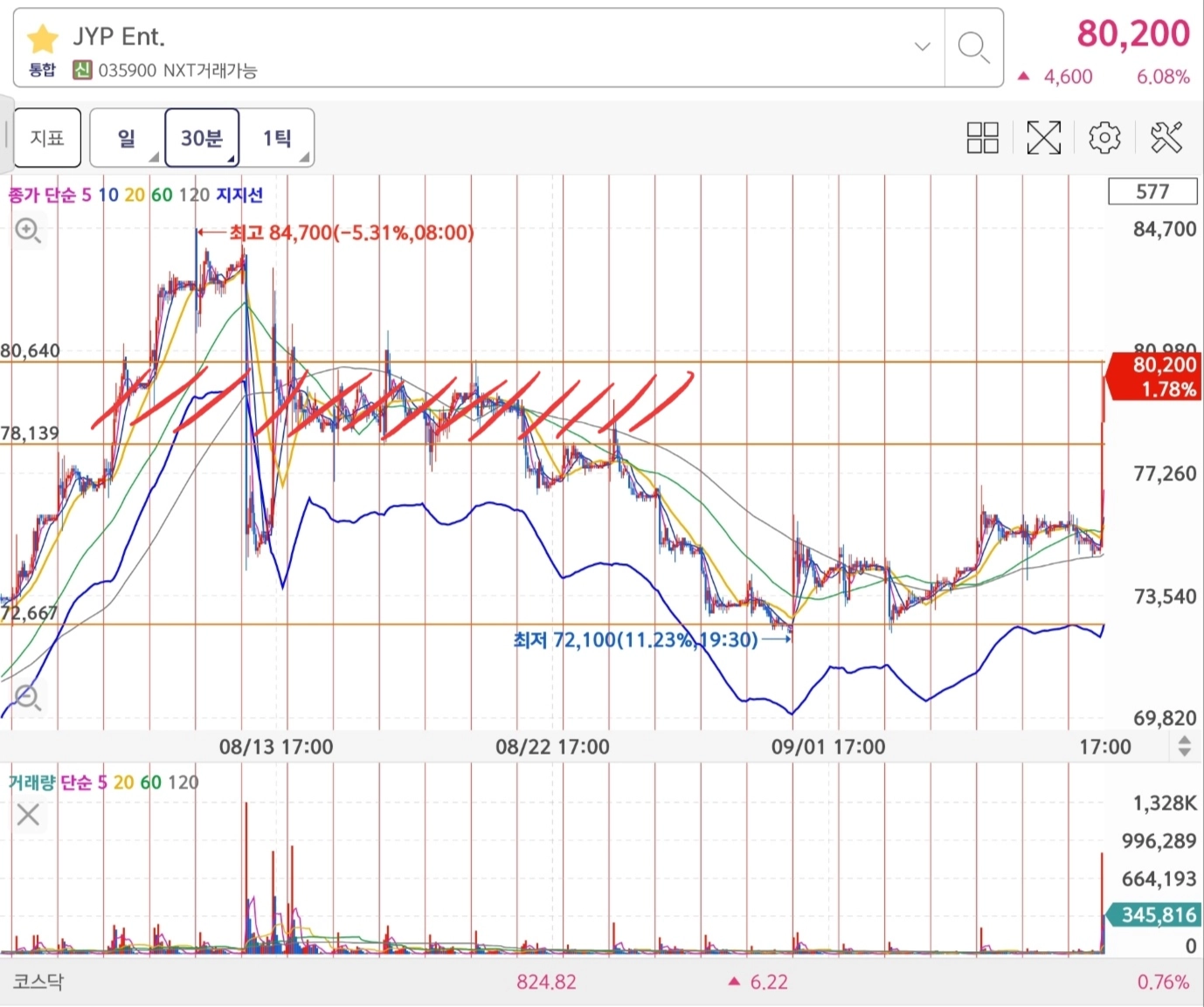Open chart settings gear icon
1204x1007 pixels.
click(x=1104, y=138)
